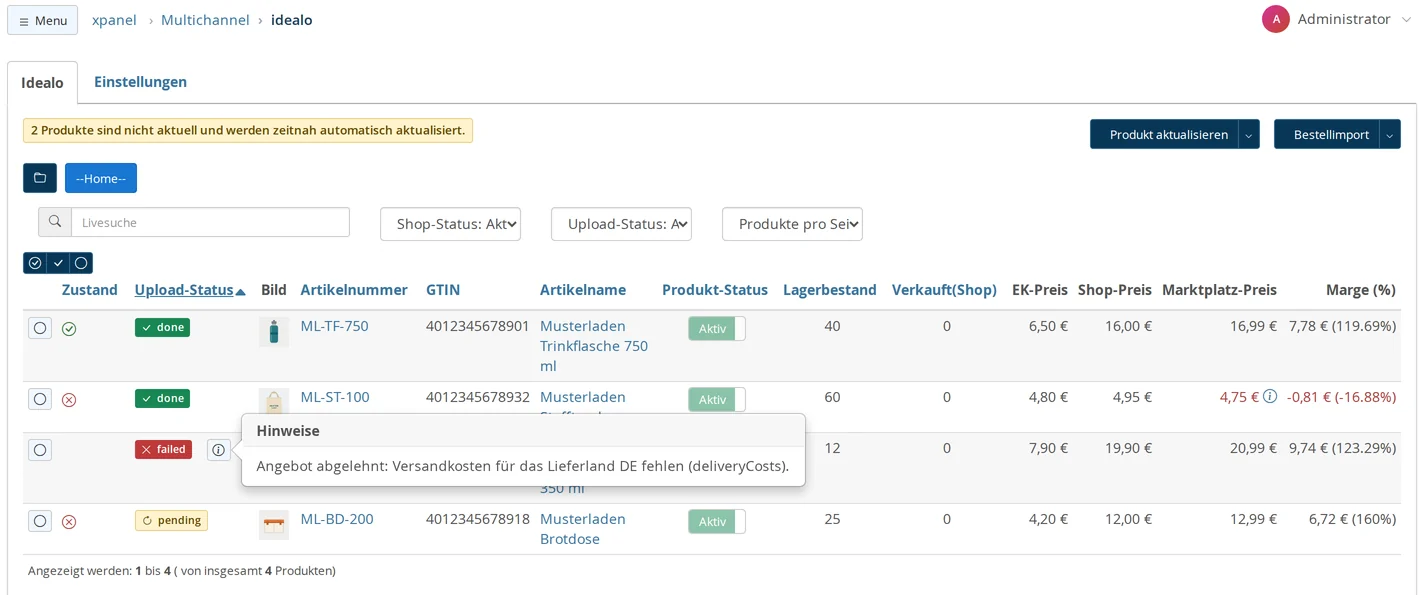Open Multichannel breadcrumb link
Viewport: 1424px width, 595px height.
(x=205, y=20)
